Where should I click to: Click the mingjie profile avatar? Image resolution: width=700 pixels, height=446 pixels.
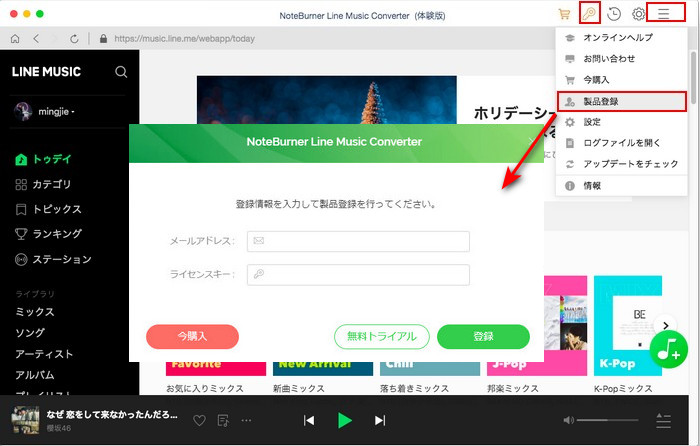pyautogui.click(x=23, y=111)
